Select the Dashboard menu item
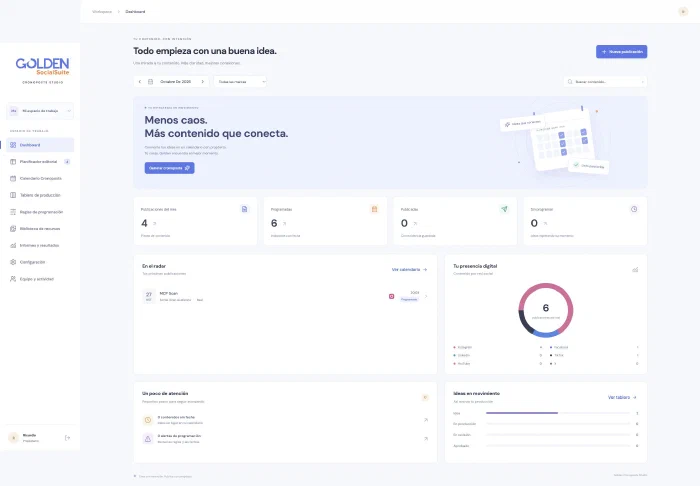 coord(40,145)
